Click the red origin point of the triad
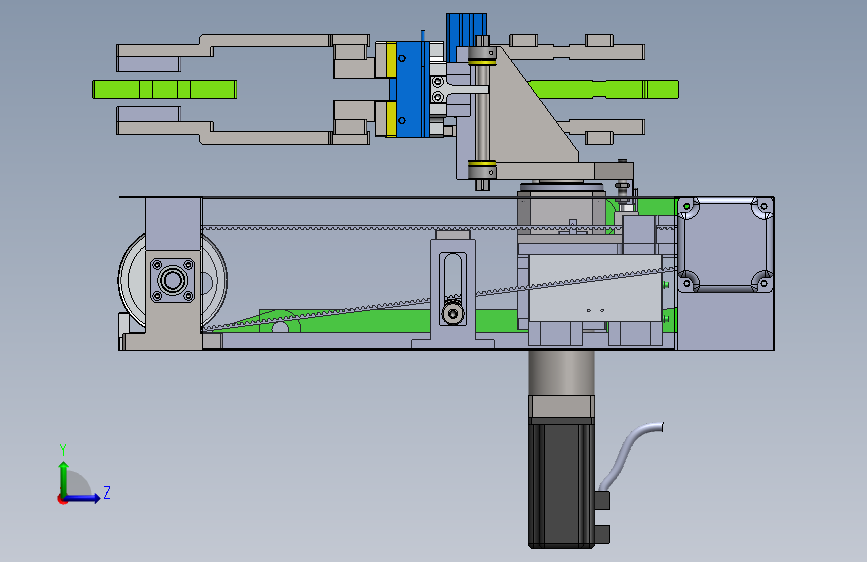Viewport: 867px width, 562px height. (x=62, y=499)
